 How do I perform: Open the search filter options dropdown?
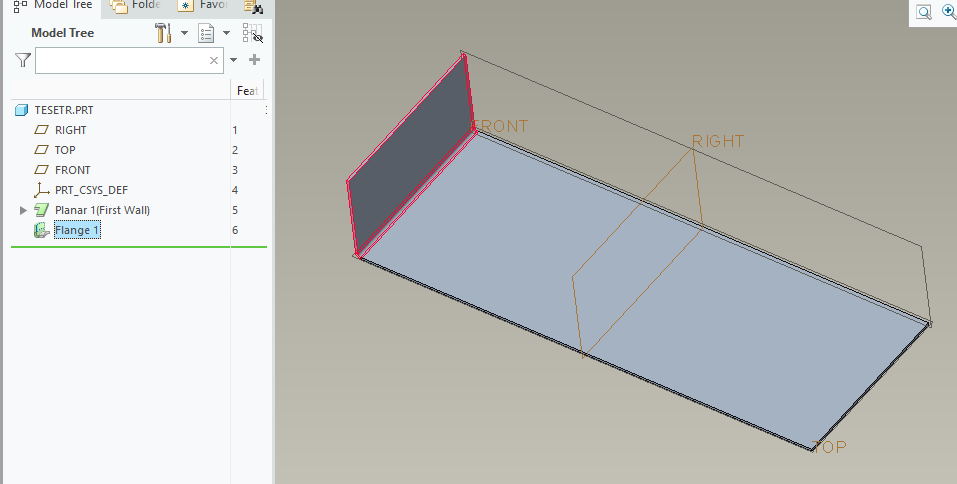tap(234, 60)
